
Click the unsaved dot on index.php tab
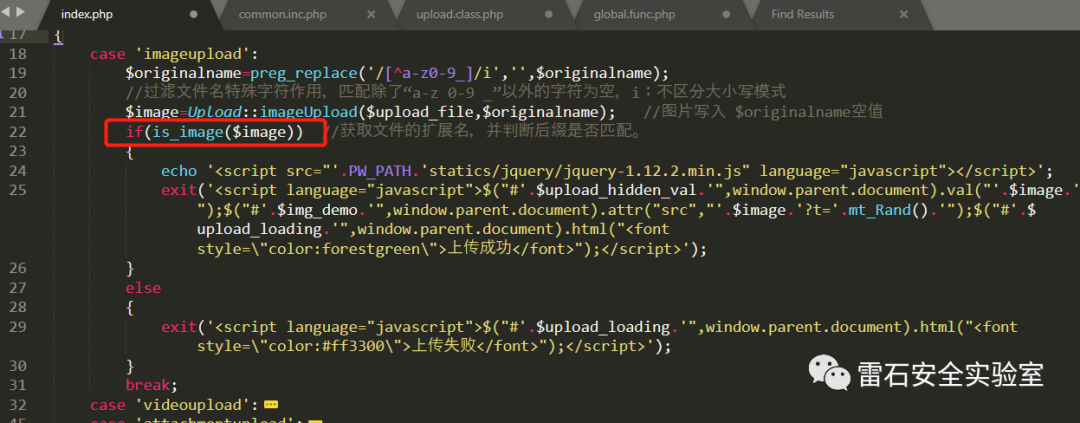(194, 14)
